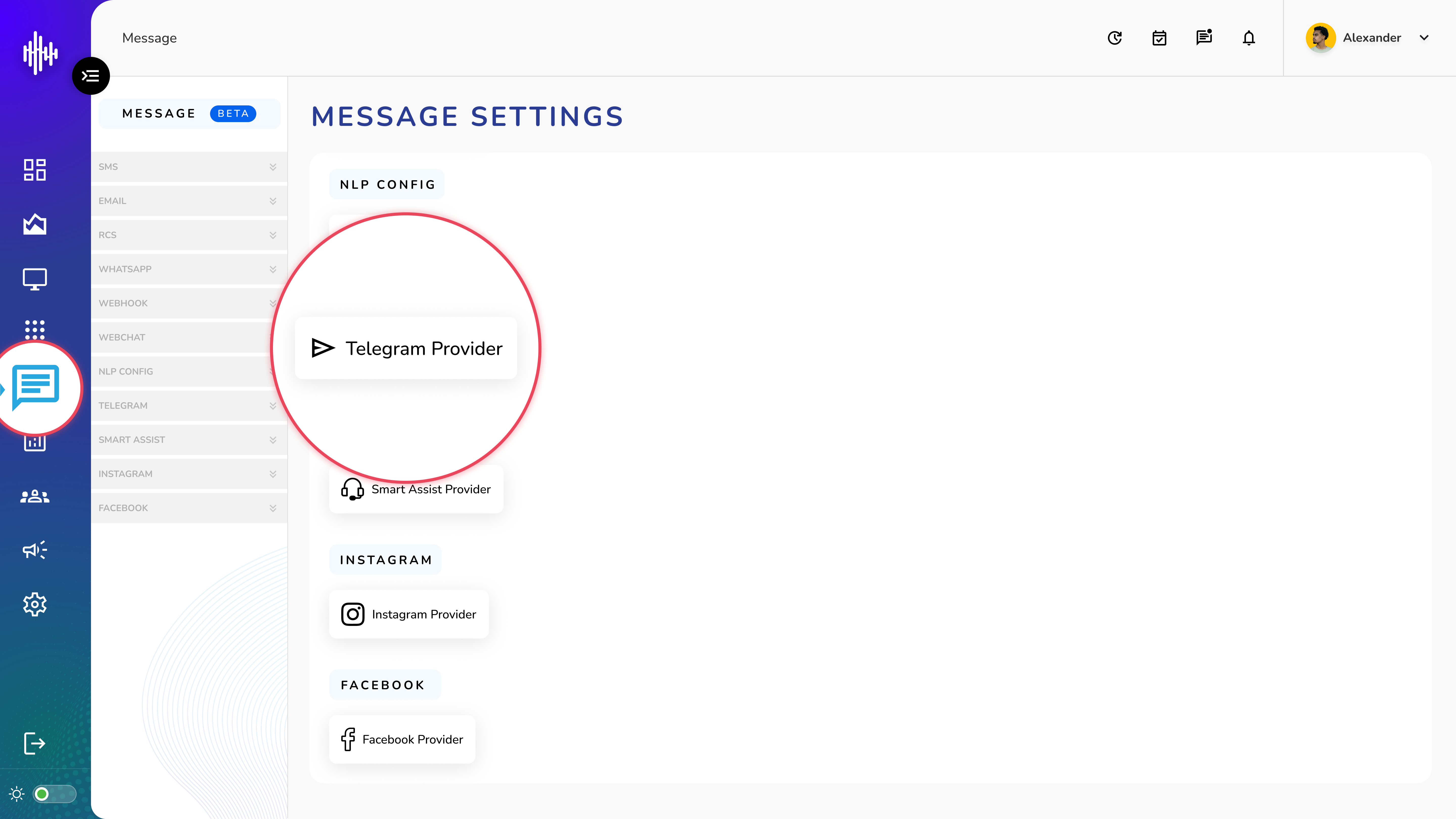Screen dimensions: 1456x819
Task: Expand the EMAIL section
Action: click(189, 201)
